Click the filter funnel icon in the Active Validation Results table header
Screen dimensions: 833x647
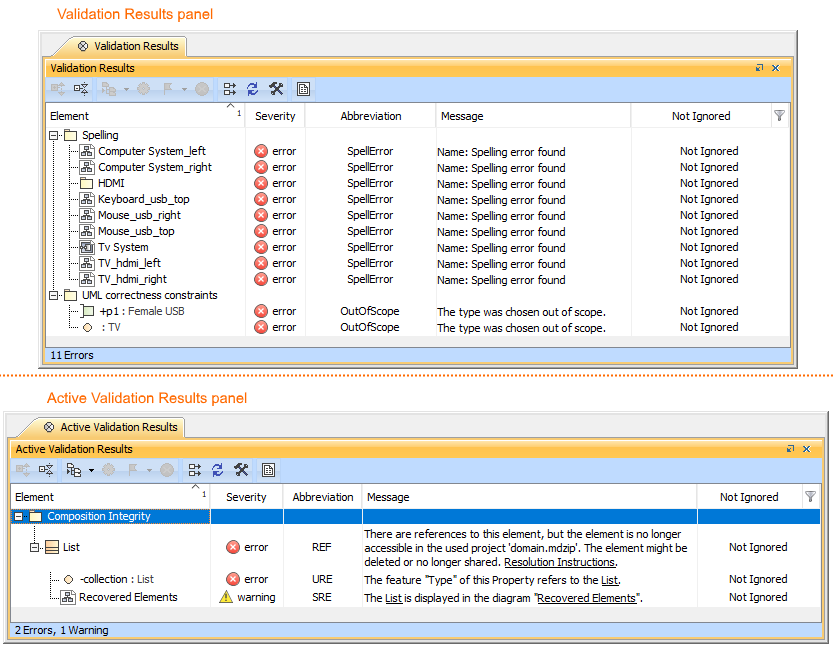pyautogui.click(x=810, y=497)
